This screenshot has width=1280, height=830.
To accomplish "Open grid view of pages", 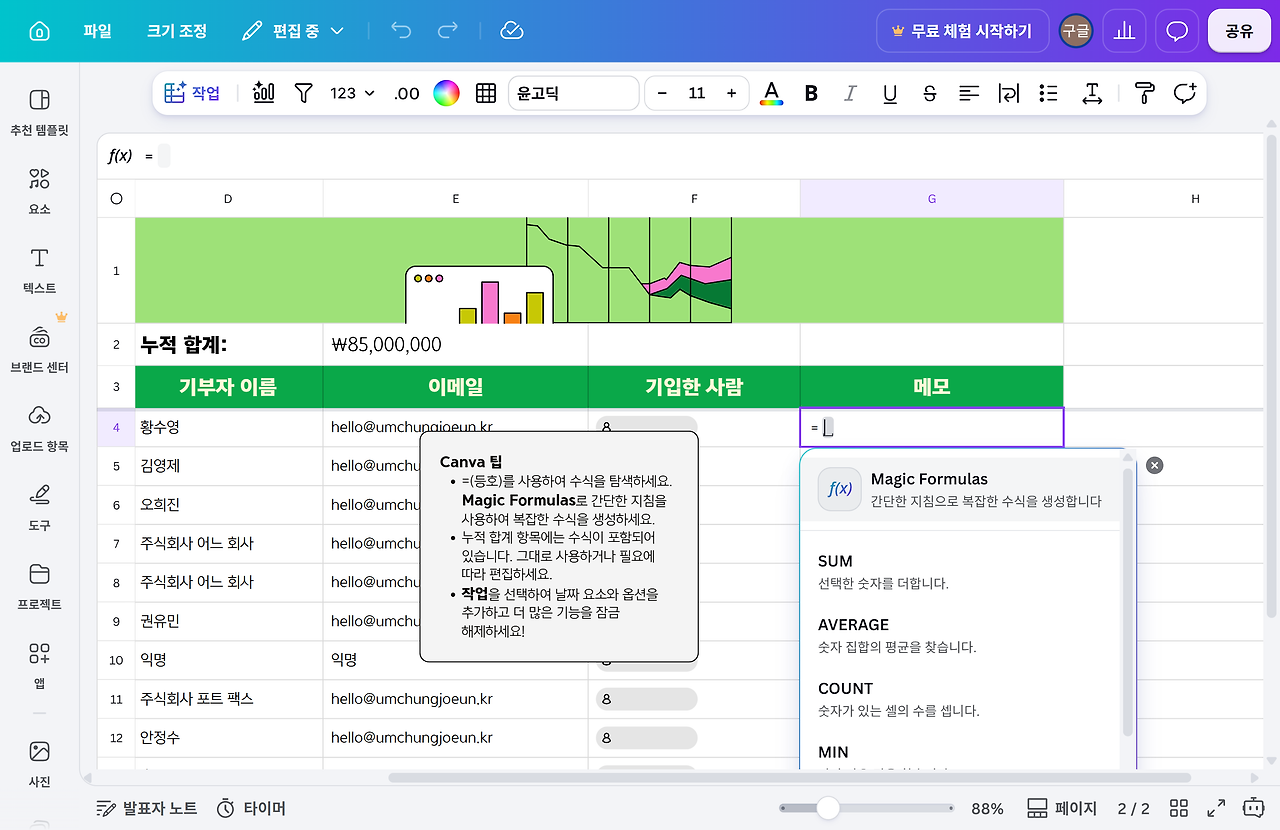I will point(1179,808).
